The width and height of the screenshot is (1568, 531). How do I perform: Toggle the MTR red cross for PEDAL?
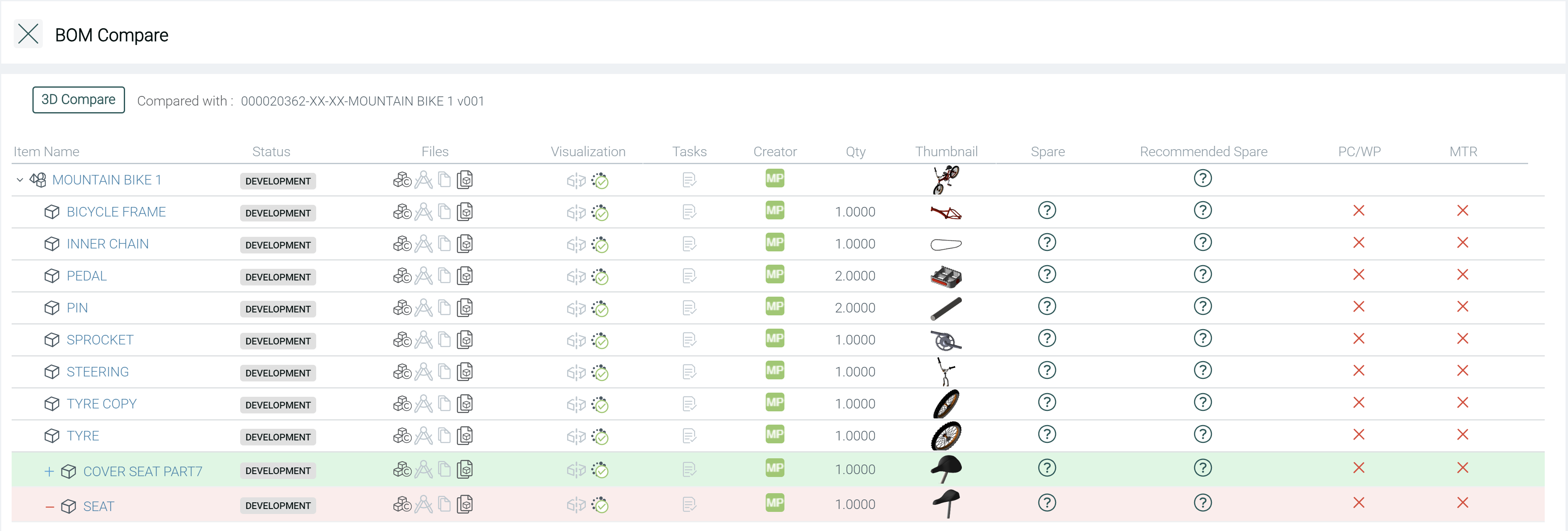coord(1463,275)
